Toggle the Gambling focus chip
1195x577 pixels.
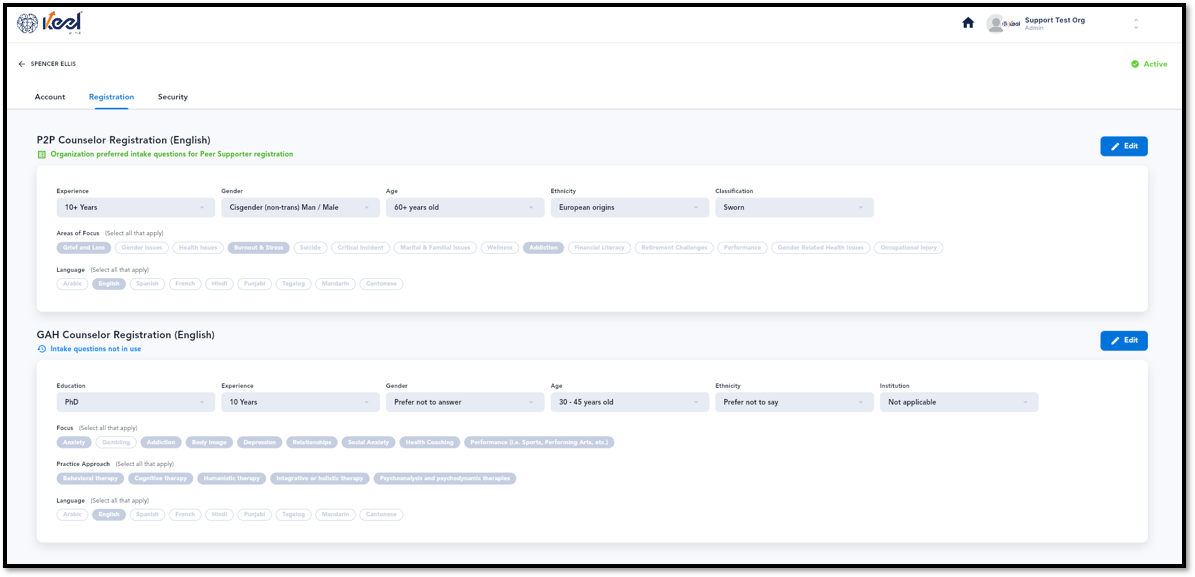[117, 442]
